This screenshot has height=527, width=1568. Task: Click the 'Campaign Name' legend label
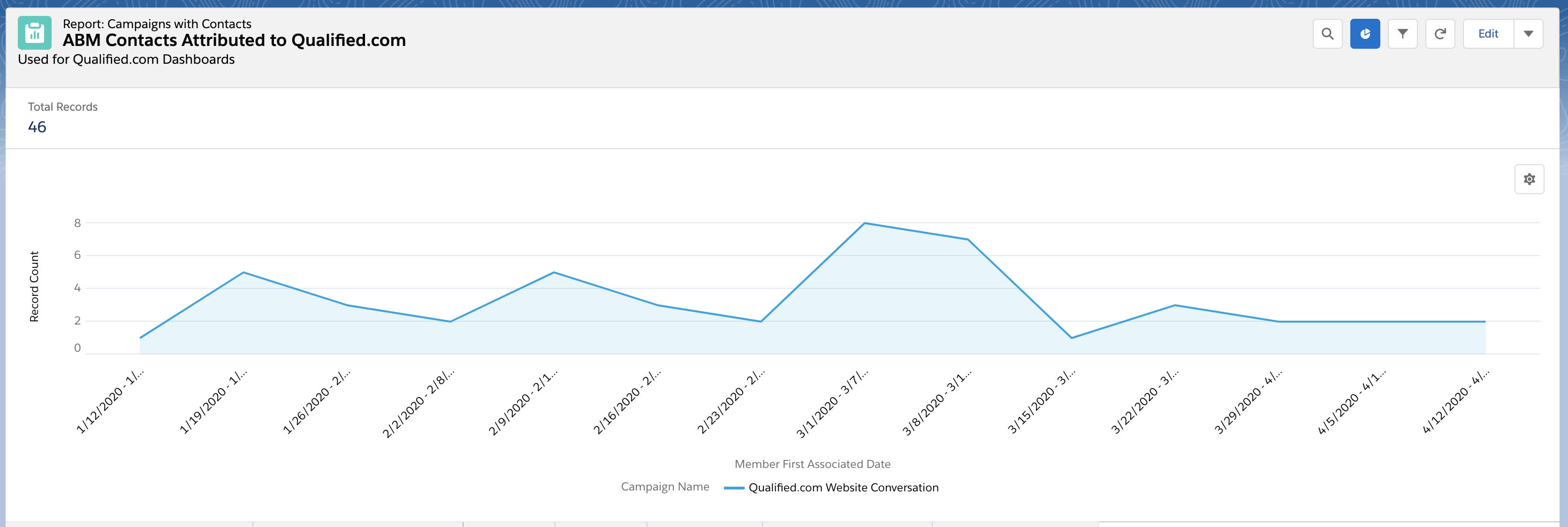665,487
